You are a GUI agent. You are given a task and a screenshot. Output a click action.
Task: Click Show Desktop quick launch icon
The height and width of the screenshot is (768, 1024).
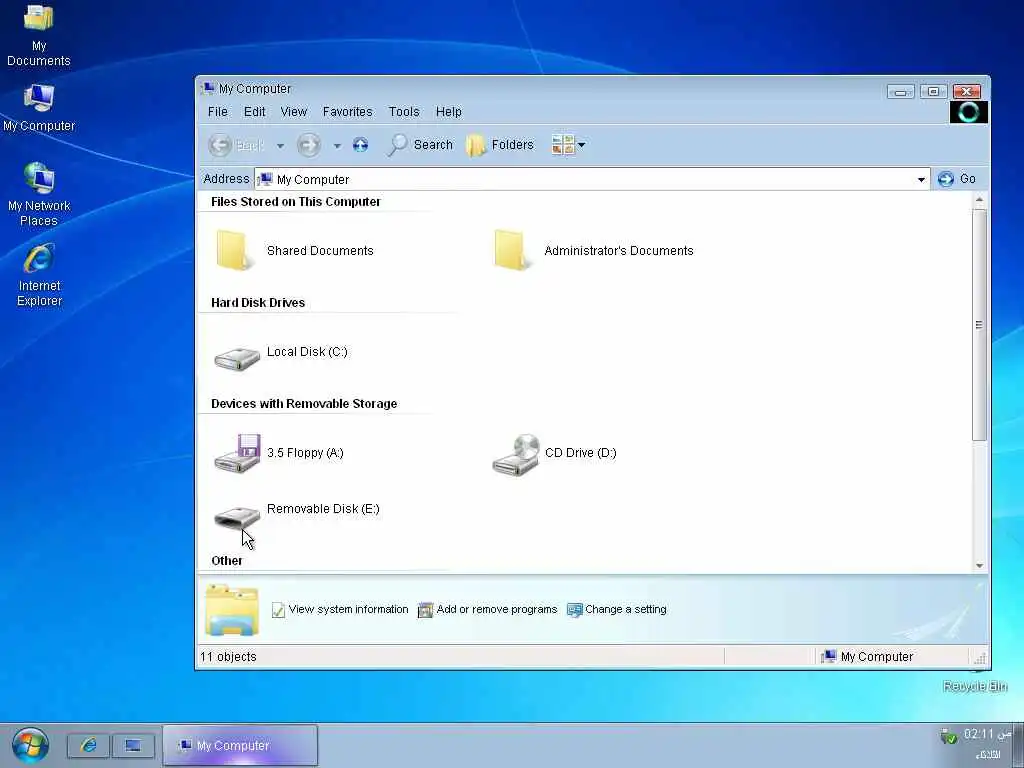pyautogui.click(x=133, y=745)
